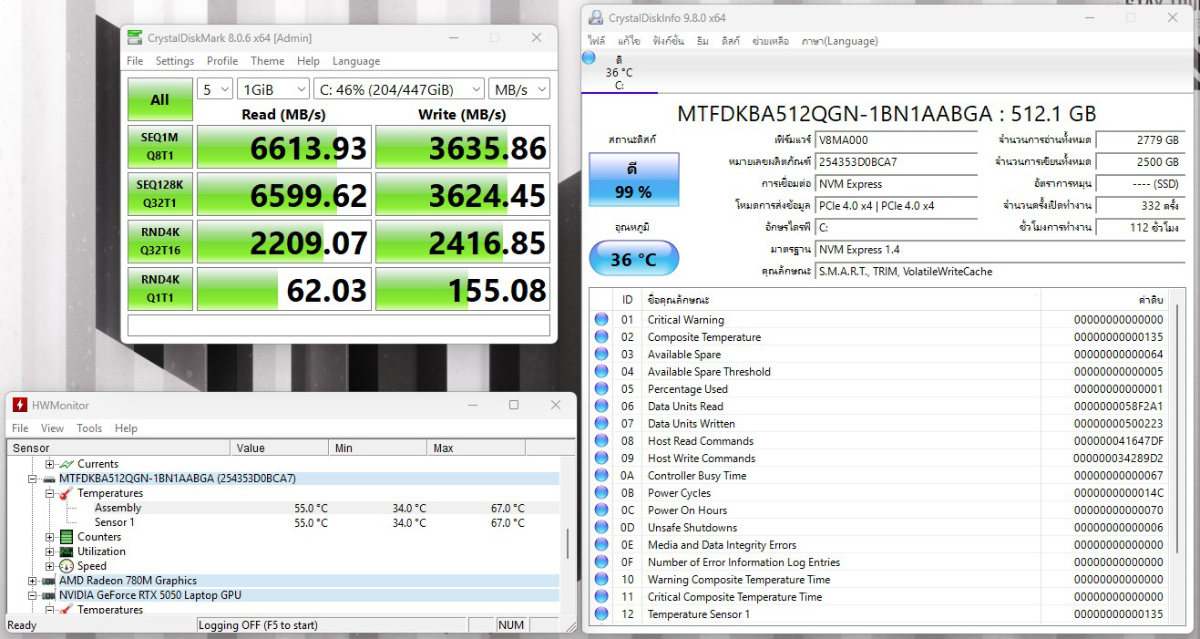Click the Sensor column header in HWMonitor
The width and height of the screenshot is (1200, 639).
click(x=120, y=448)
